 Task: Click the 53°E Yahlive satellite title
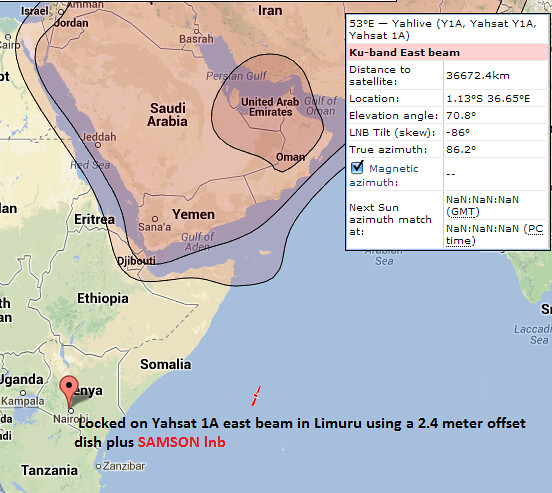click(x=443, y=30)
